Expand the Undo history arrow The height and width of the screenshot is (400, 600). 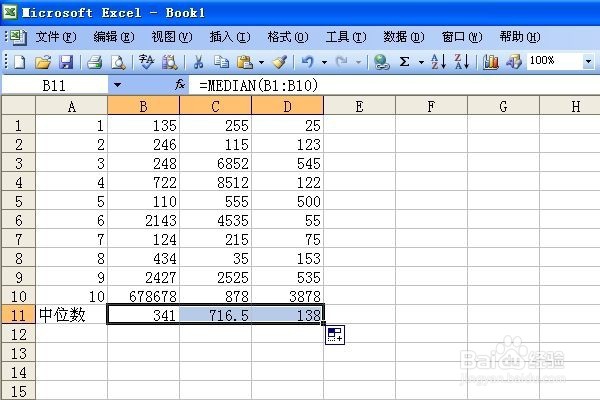[324, 62]
